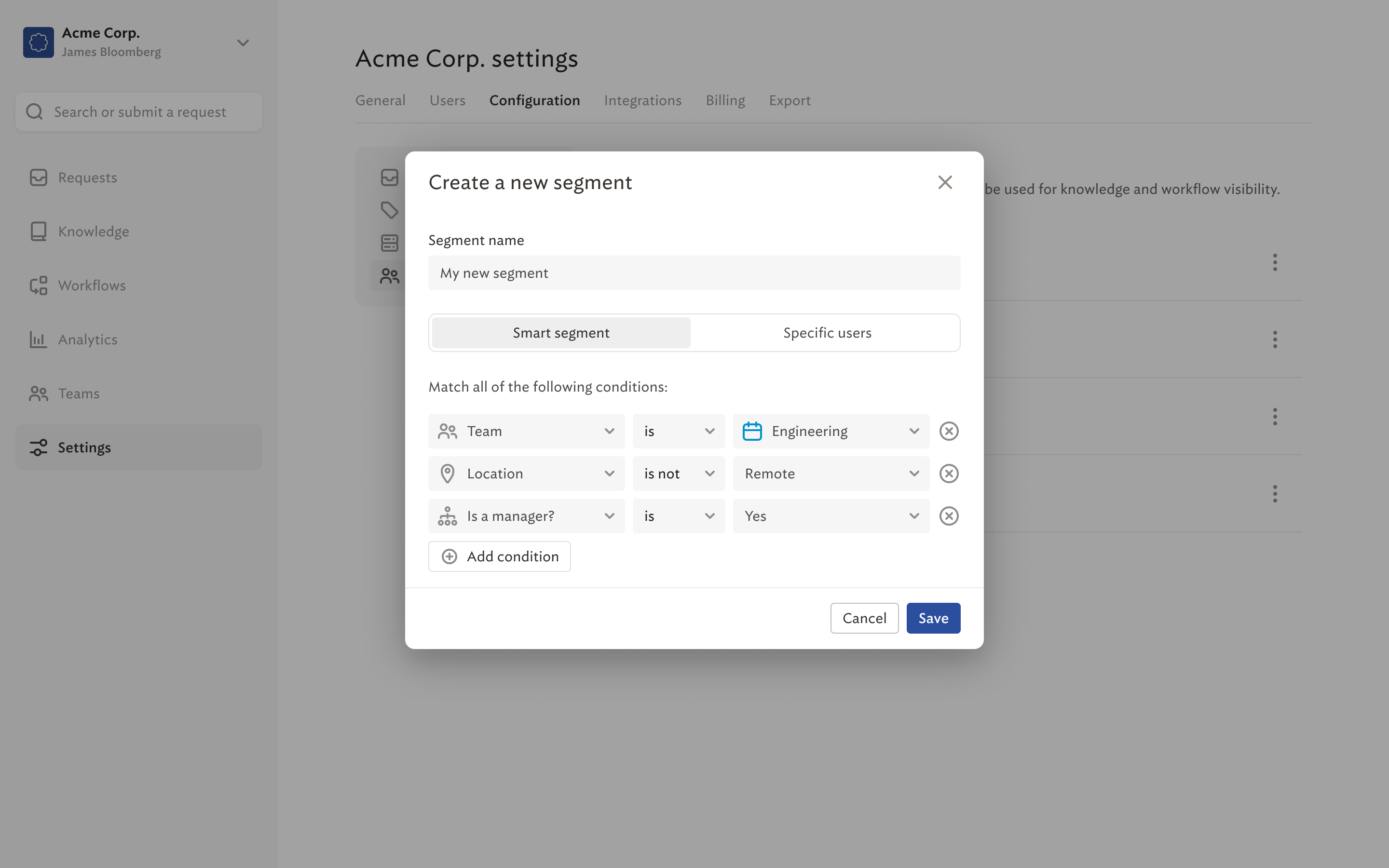Delete the Is a manager condition

pyautogui.click(x=949, y=516)
